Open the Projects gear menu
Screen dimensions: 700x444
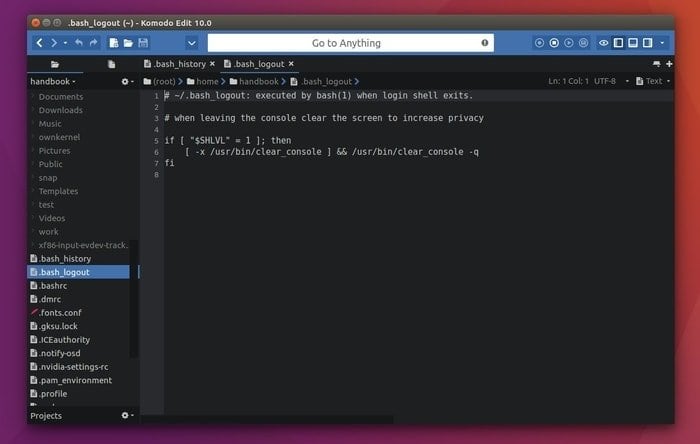(127, 415)
